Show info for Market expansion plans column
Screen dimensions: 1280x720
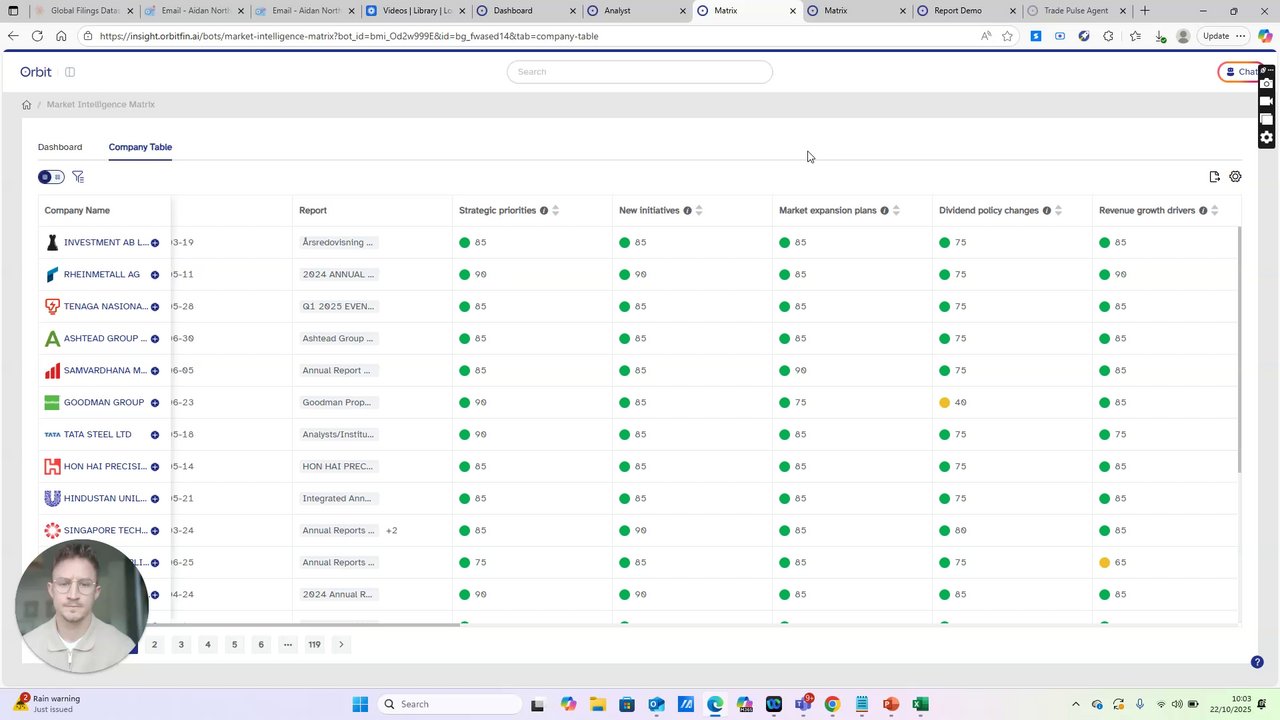coord(884,211)
